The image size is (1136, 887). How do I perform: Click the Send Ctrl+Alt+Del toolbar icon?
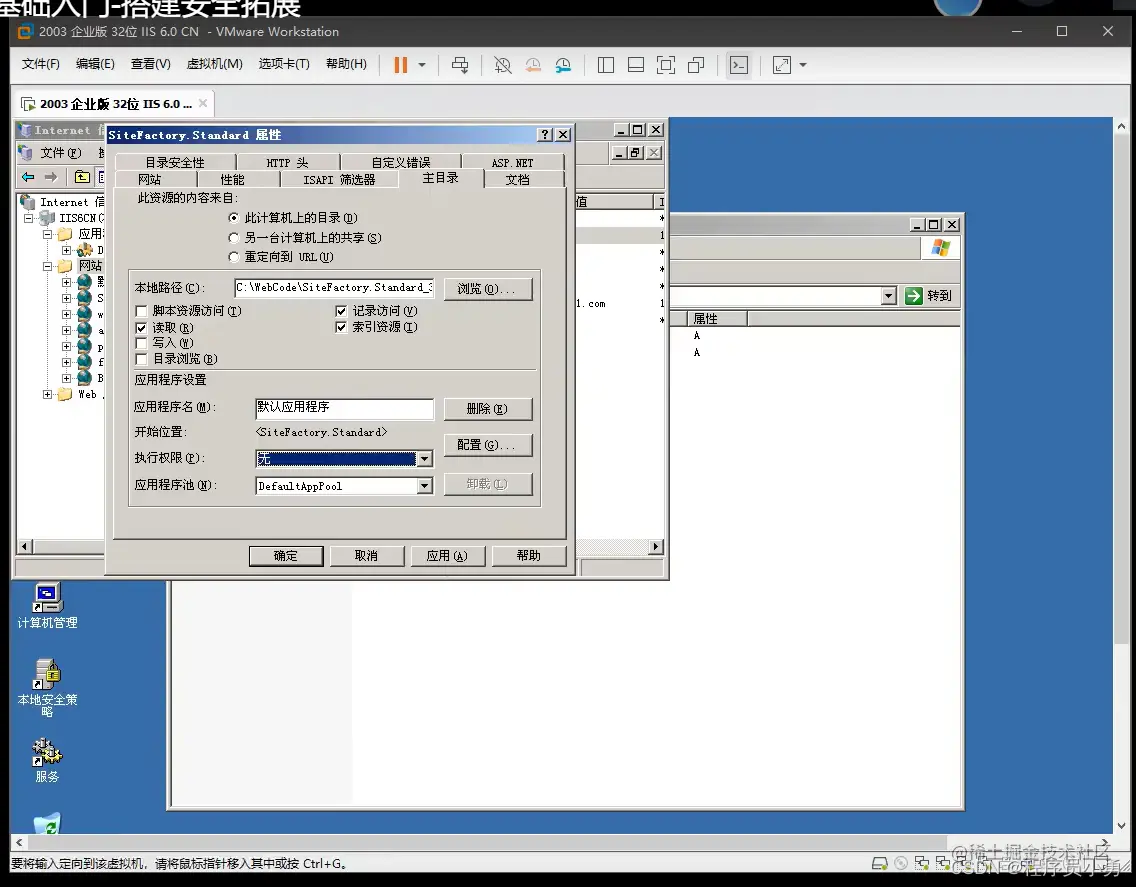[x=460, y=65]
